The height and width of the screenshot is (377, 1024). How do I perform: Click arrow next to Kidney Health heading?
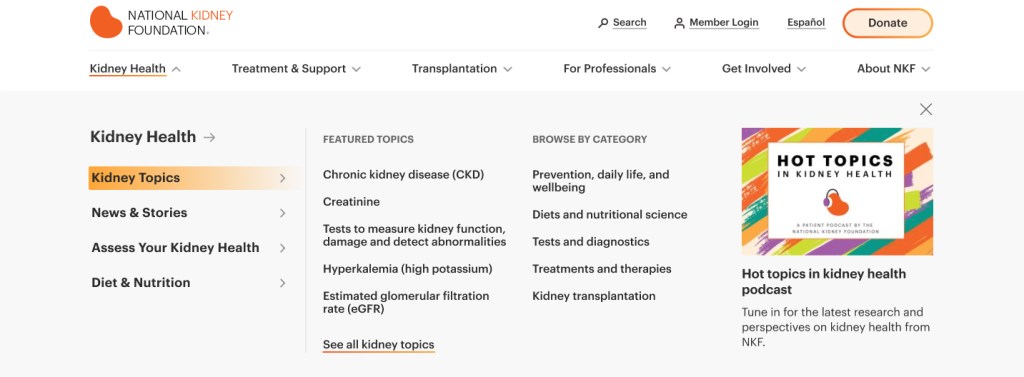point(209,137)
